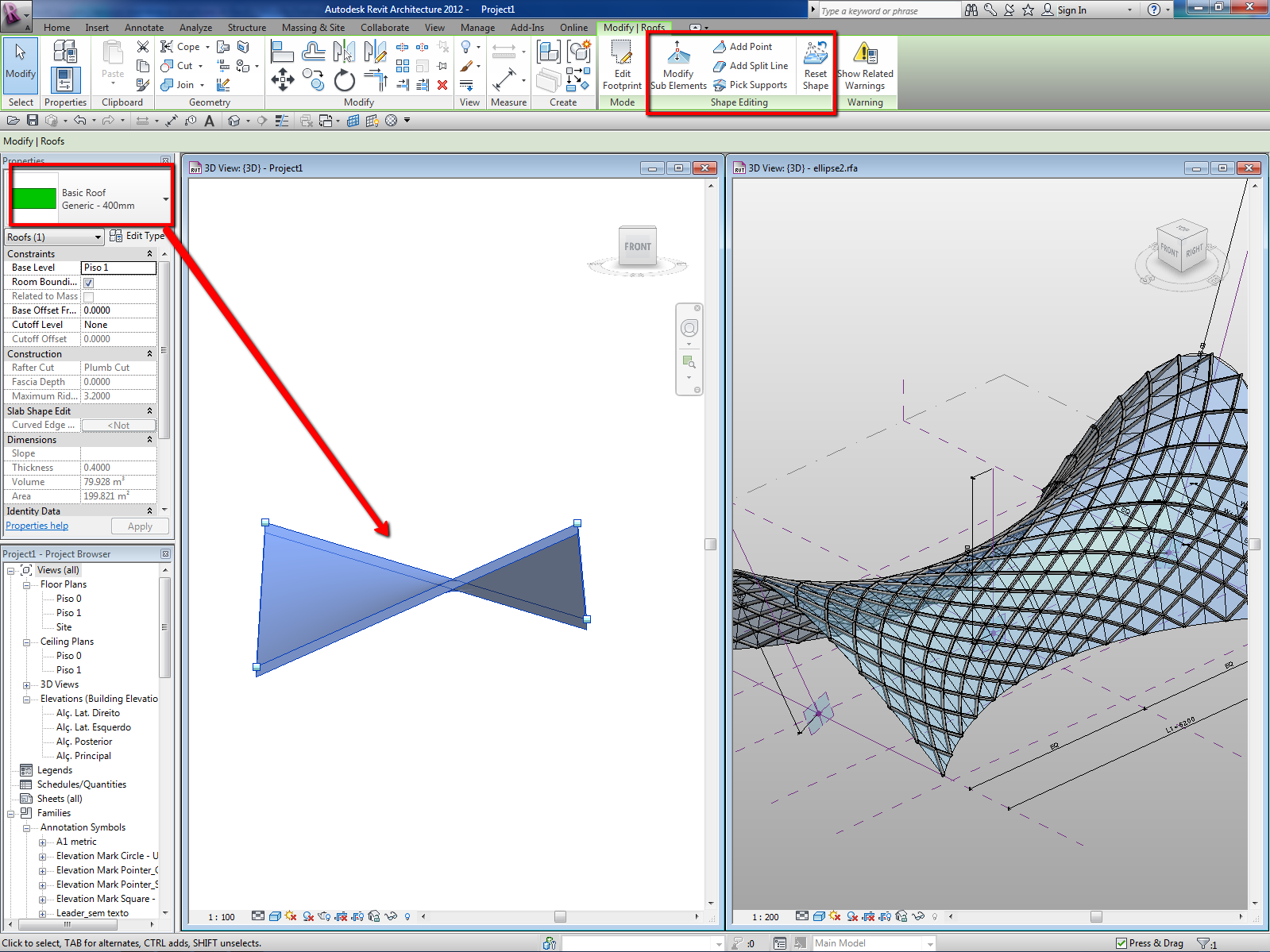Click the Base Level input field
Image resolution: width=1270 pixels, height=952 pixels.
point(118,268)
